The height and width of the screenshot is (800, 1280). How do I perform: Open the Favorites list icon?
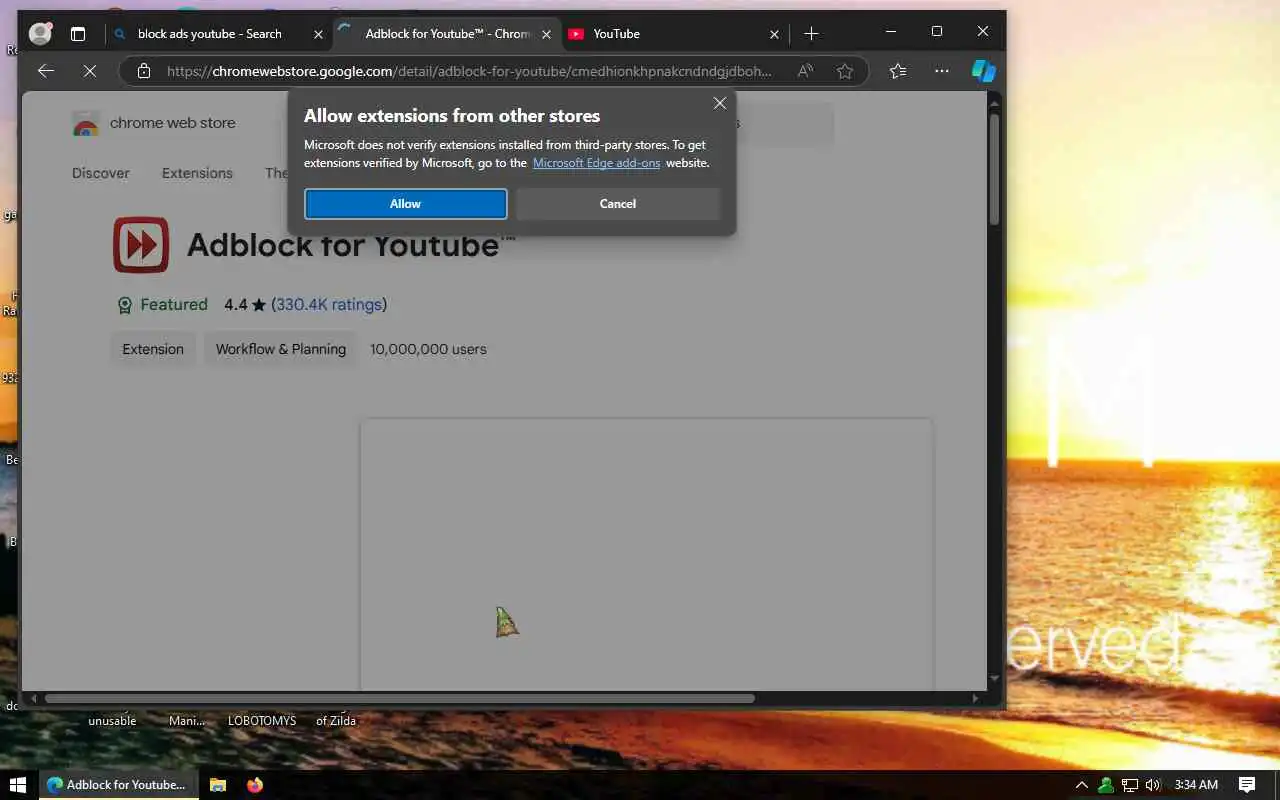[x=898, y=71]
